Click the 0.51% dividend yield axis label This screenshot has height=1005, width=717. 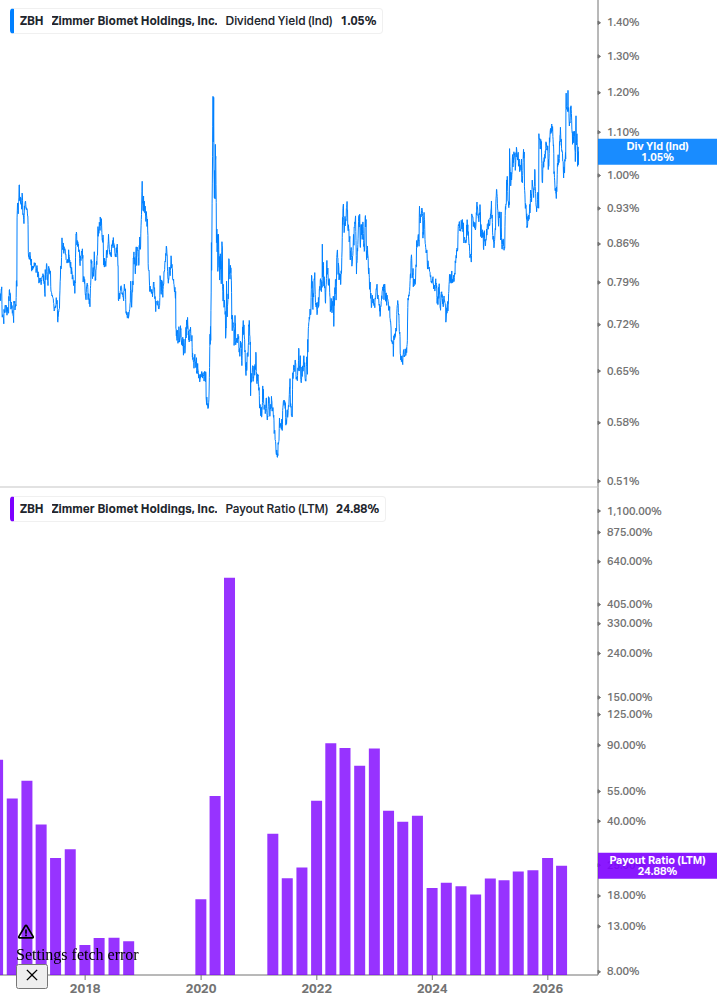point(623,481)
